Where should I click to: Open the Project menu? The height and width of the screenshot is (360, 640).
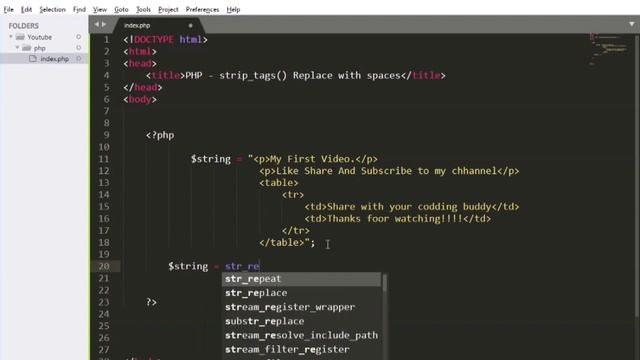click(x=168, y=9)
